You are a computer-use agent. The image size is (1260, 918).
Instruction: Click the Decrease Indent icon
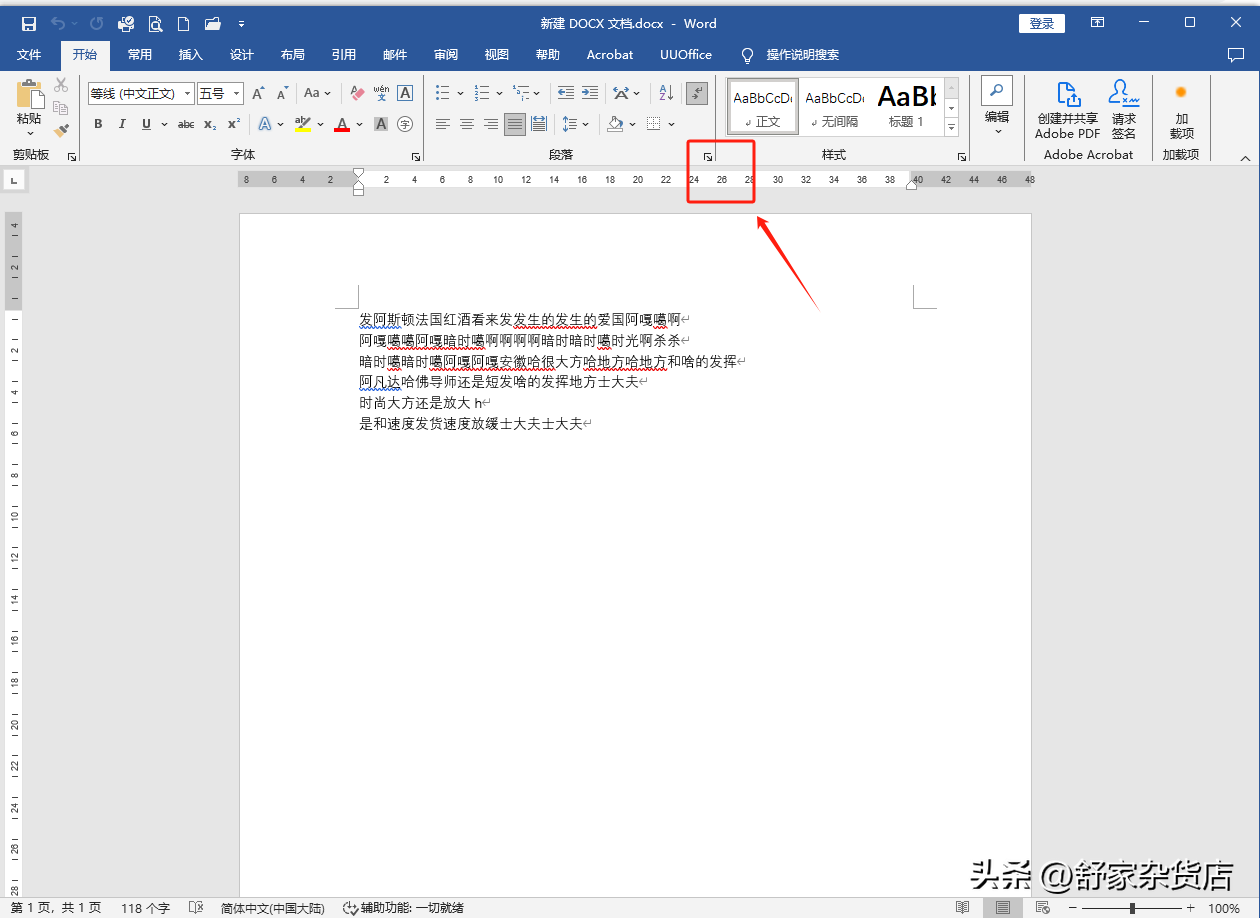pyautogui.click(x=566, y=93)
